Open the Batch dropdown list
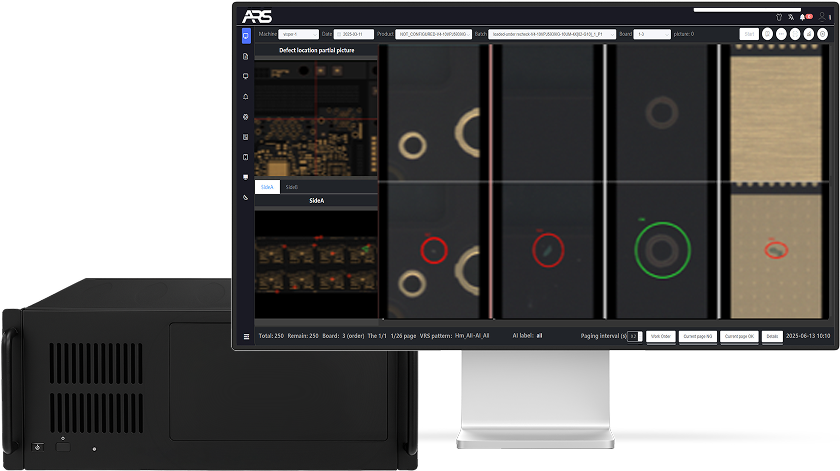 coord(553,34)
